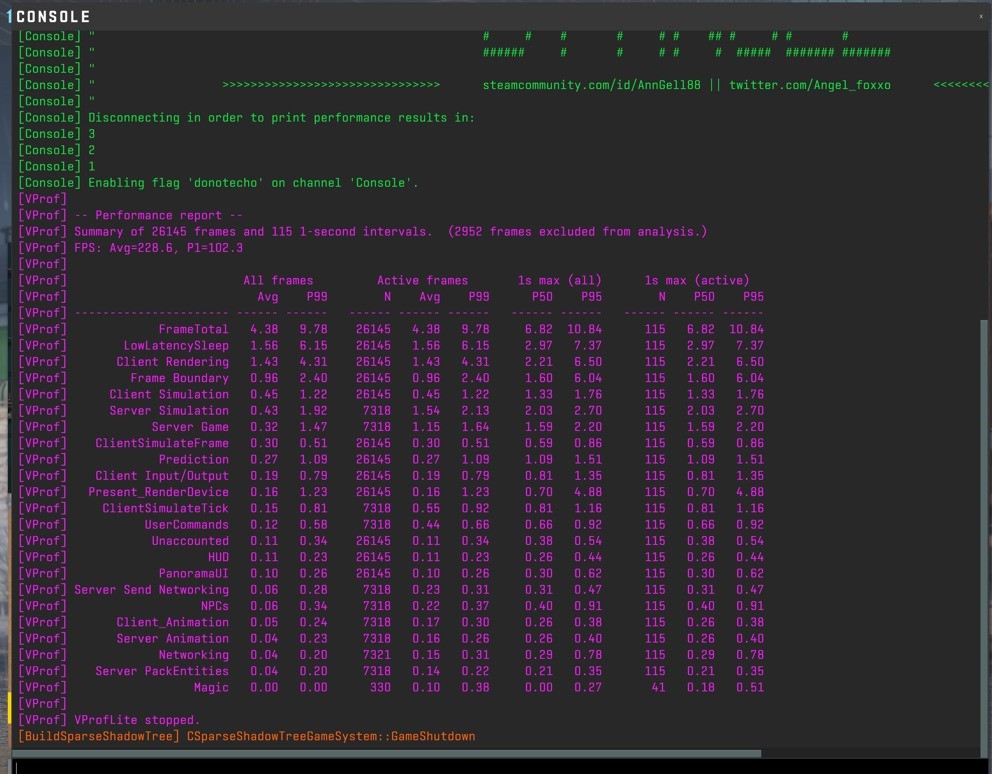Image resolution: width=992 pixels, height=774 pixels.
Task: Click the Server Send Networking row label
Action: tap(151, 589)
